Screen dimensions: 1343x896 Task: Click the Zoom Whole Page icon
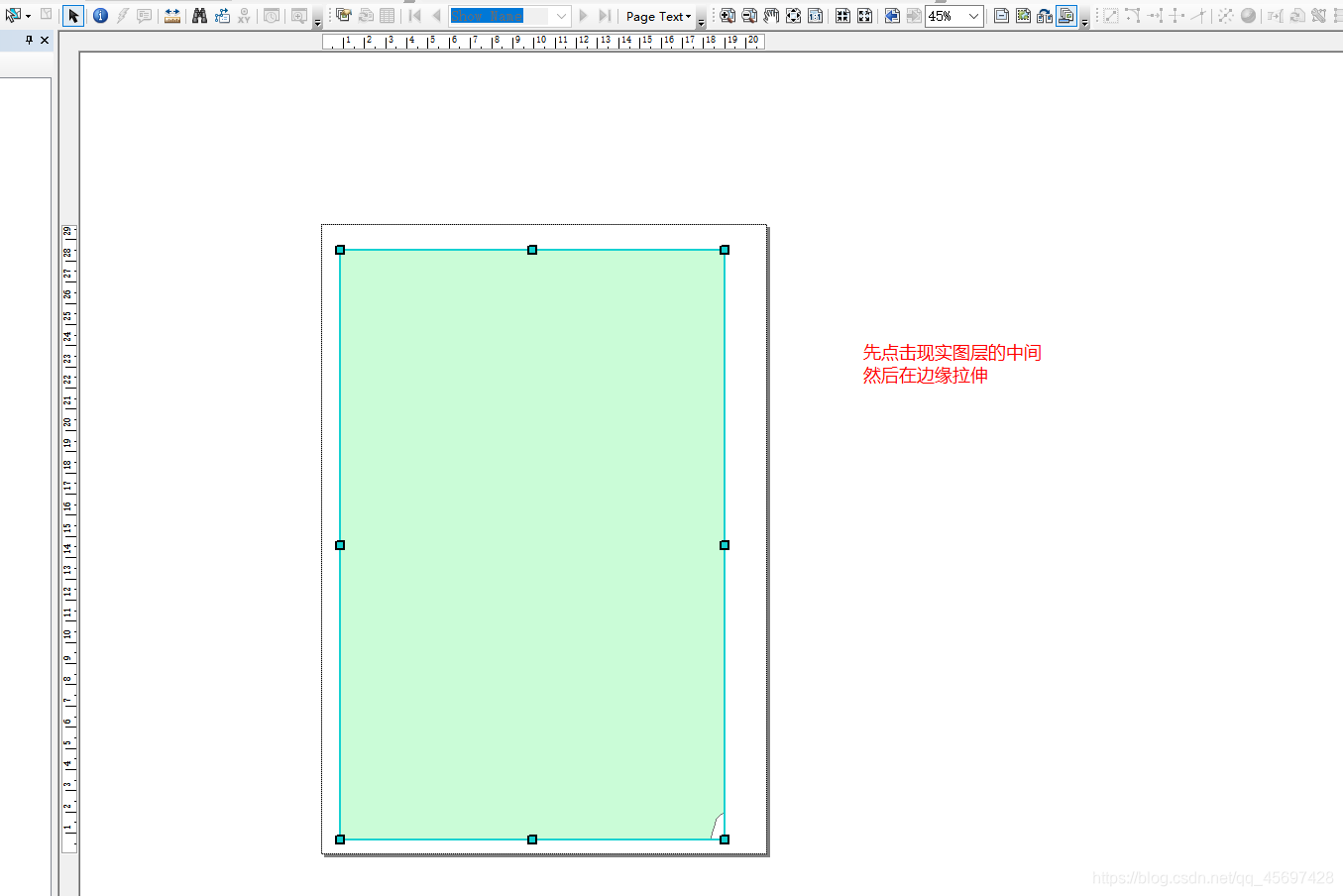pyautogui.click(x=793, y=16)
